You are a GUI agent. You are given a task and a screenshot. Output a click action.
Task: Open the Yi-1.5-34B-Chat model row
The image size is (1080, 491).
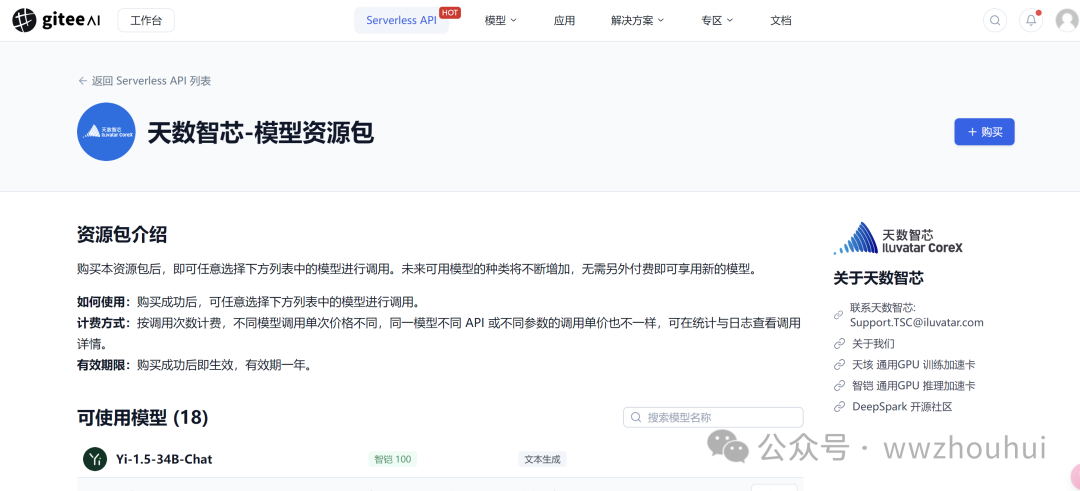[x=440, y=459]
